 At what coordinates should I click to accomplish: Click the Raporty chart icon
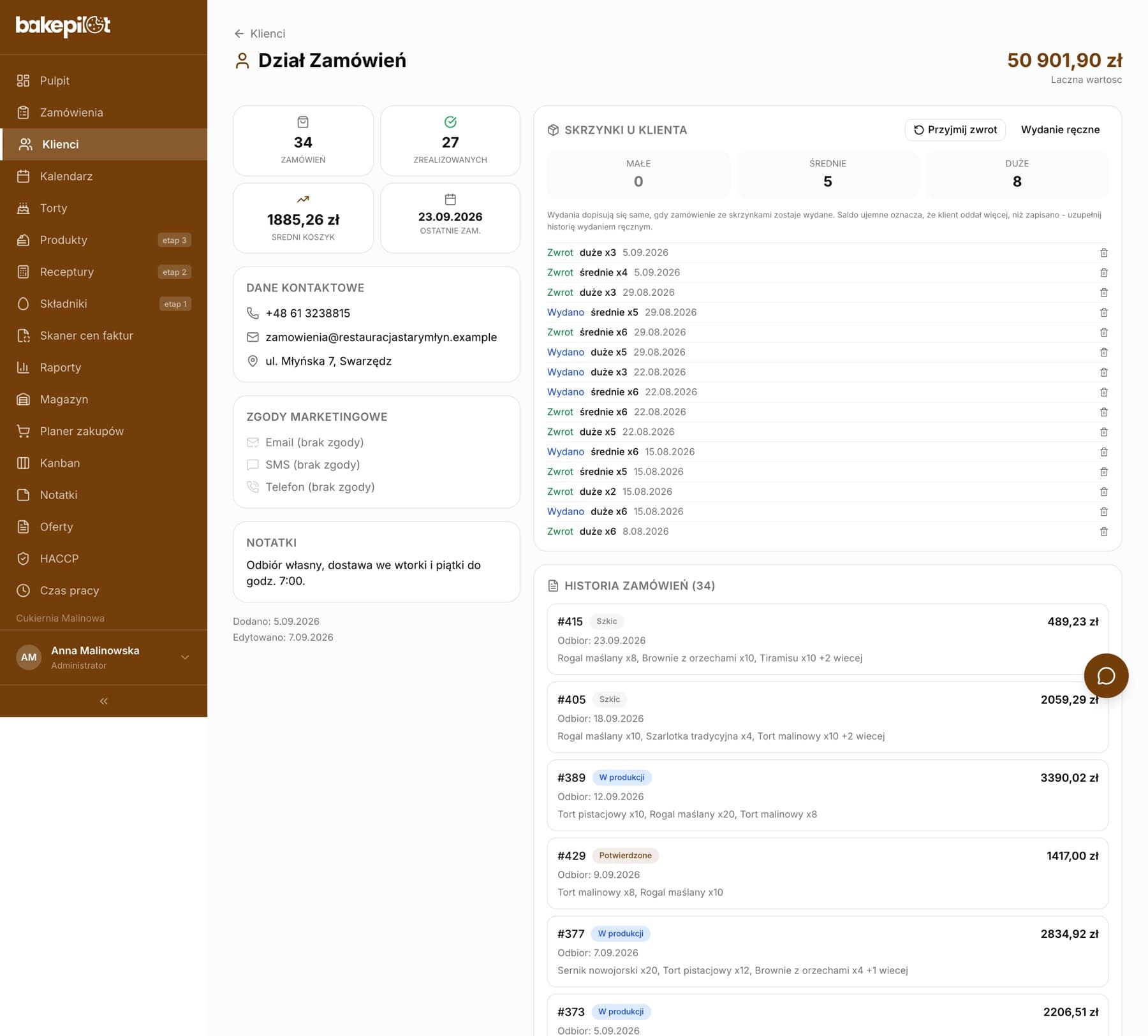pos(24,367)
